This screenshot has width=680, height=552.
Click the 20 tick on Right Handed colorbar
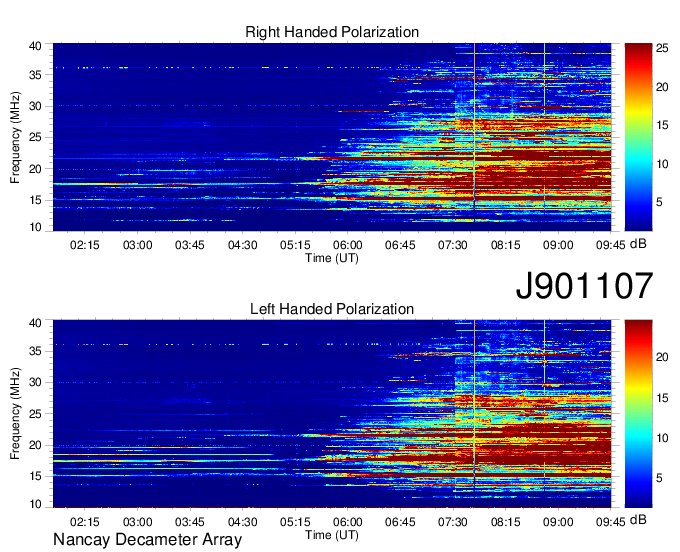662,87
